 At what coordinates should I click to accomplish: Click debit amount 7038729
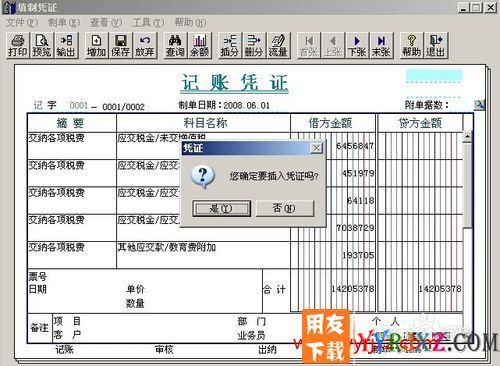point(355,228)
